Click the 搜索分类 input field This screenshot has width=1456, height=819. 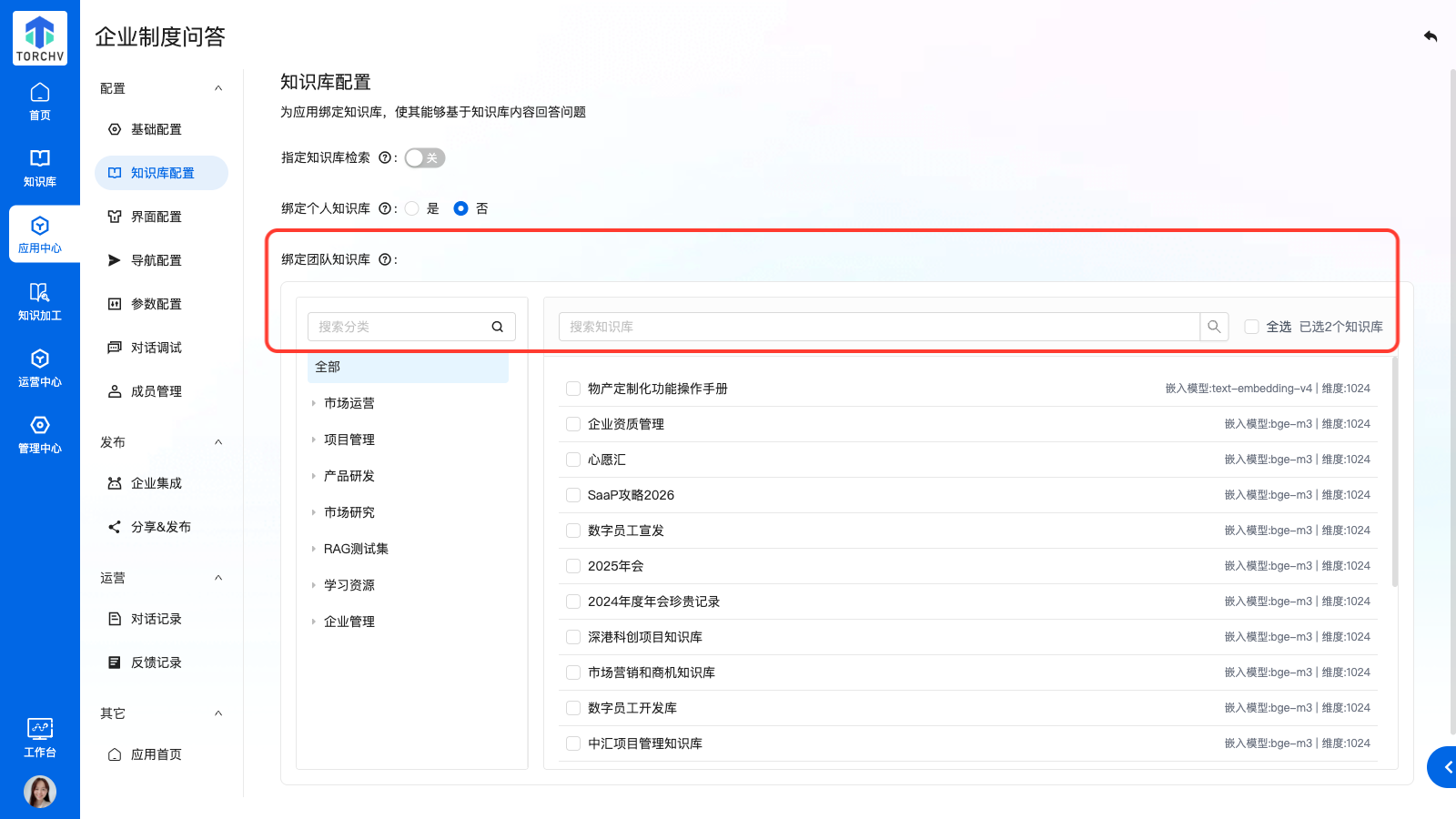tap(399, 327)
